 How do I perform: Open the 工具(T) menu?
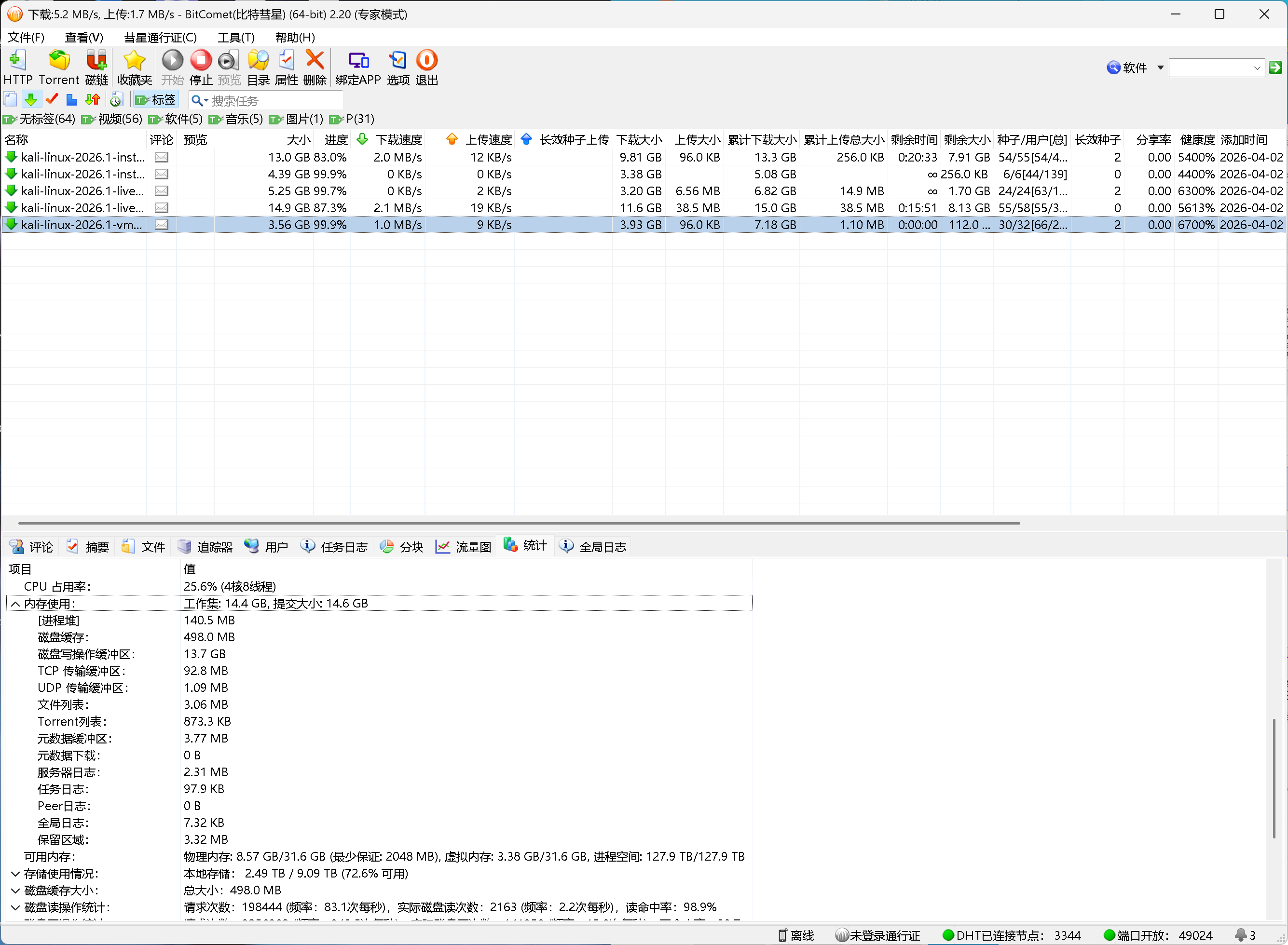click(x=236, y=38)
